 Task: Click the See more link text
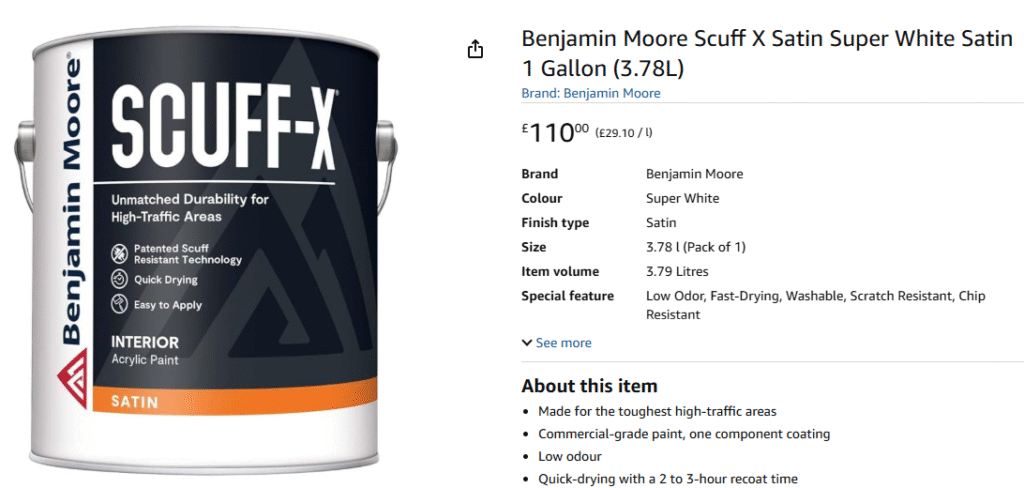coord(564,342)
